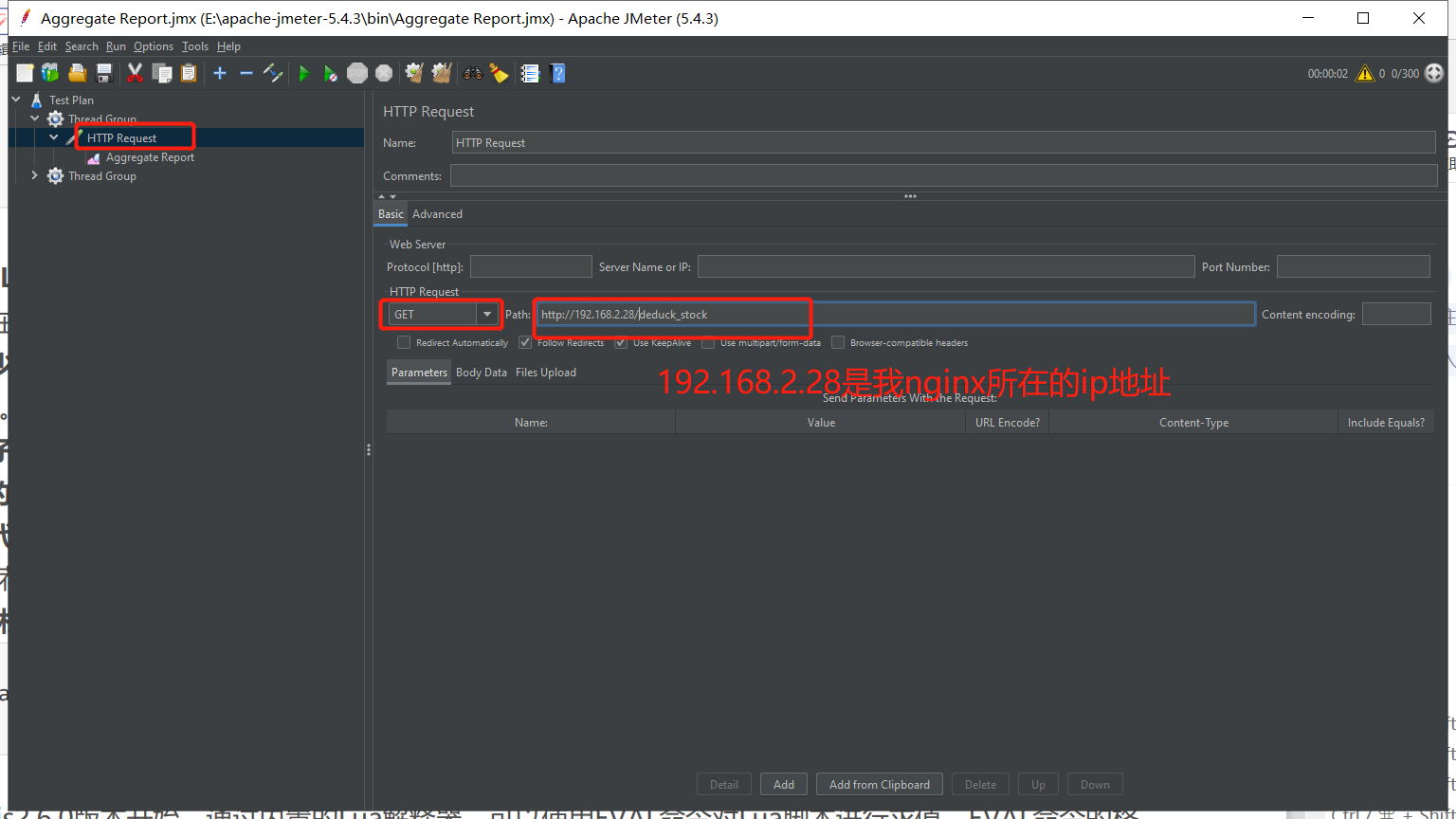This screenshot has height=819, width=1456.
Task: Collapse the first Thread Group node
Action: click(35, 118)
